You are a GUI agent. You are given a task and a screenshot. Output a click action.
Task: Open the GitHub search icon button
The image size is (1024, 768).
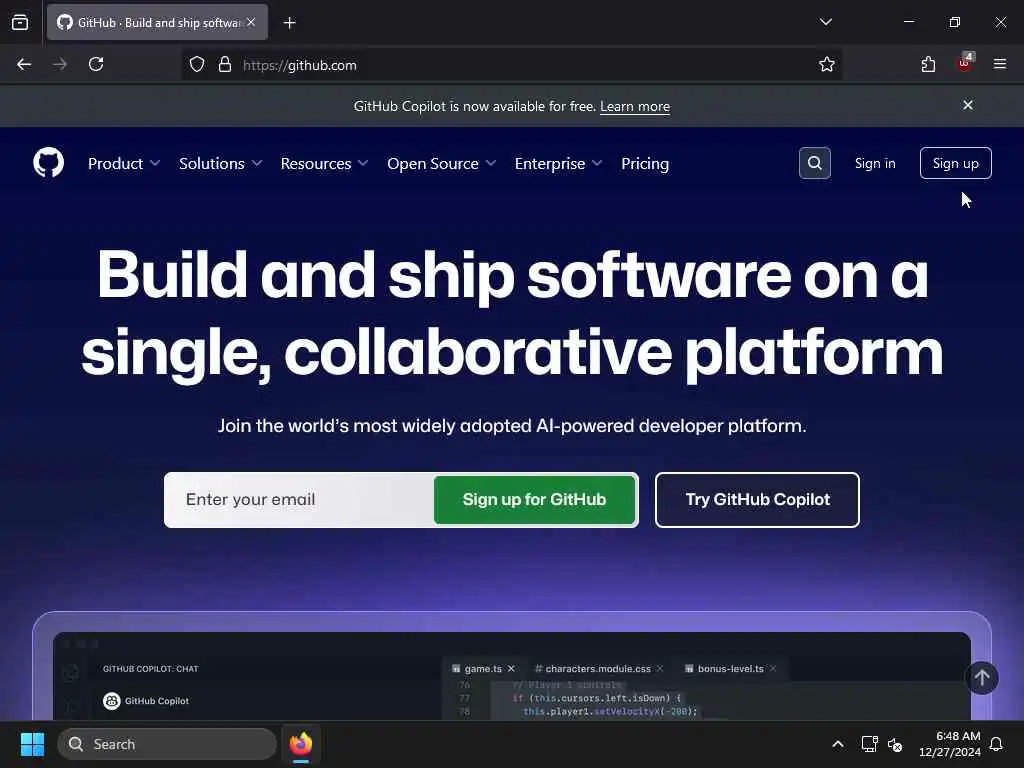[x=814, y=163]
